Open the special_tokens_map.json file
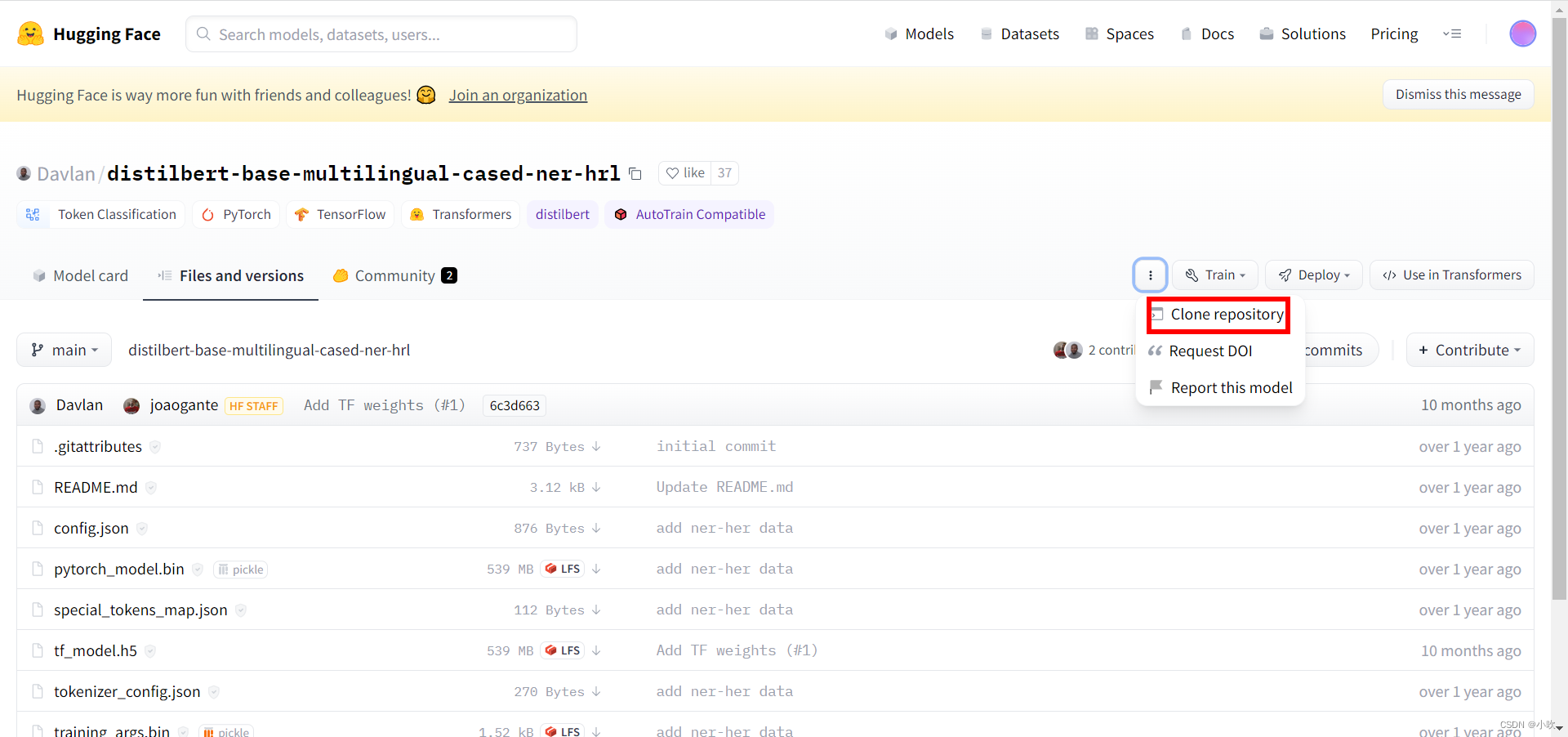Viewport: 1568px width, 737px height. coord(140,610)
